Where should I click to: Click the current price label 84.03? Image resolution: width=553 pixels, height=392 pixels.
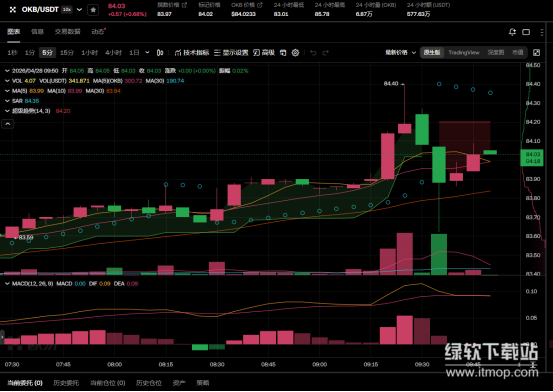coord(533,157)
